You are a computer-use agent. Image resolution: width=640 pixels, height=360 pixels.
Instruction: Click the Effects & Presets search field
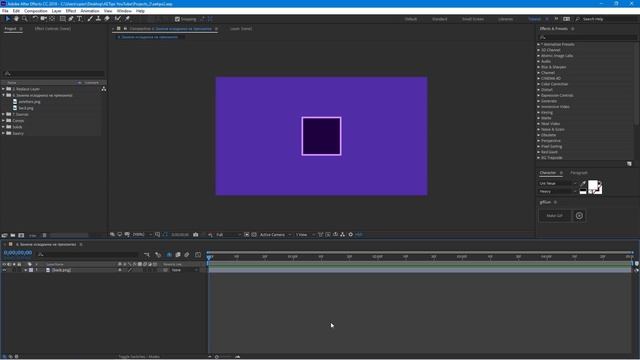pos(587,37)
